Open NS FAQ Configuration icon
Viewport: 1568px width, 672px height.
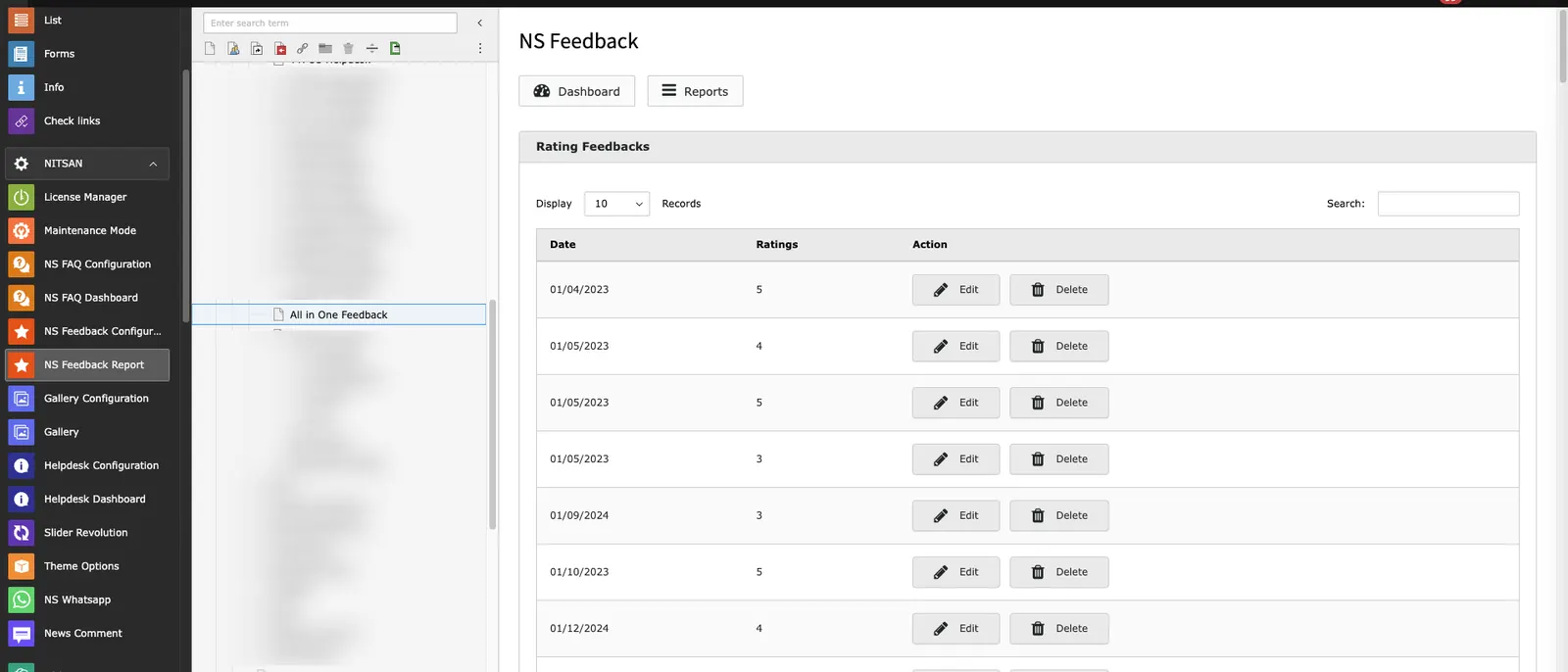(x=21, y=264)
